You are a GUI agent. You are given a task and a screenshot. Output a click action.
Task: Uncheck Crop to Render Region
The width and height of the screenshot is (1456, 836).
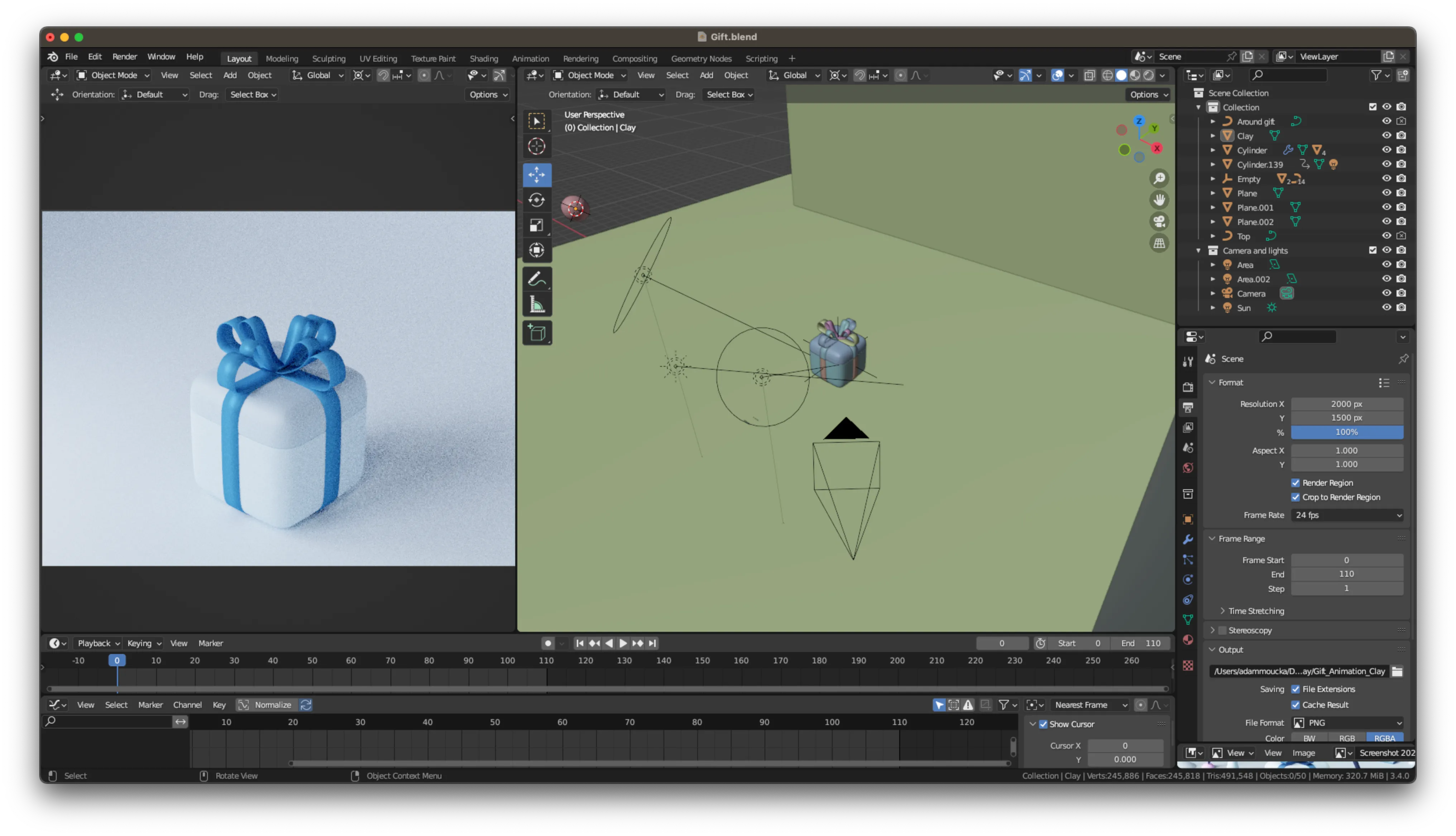point(1295,497)
